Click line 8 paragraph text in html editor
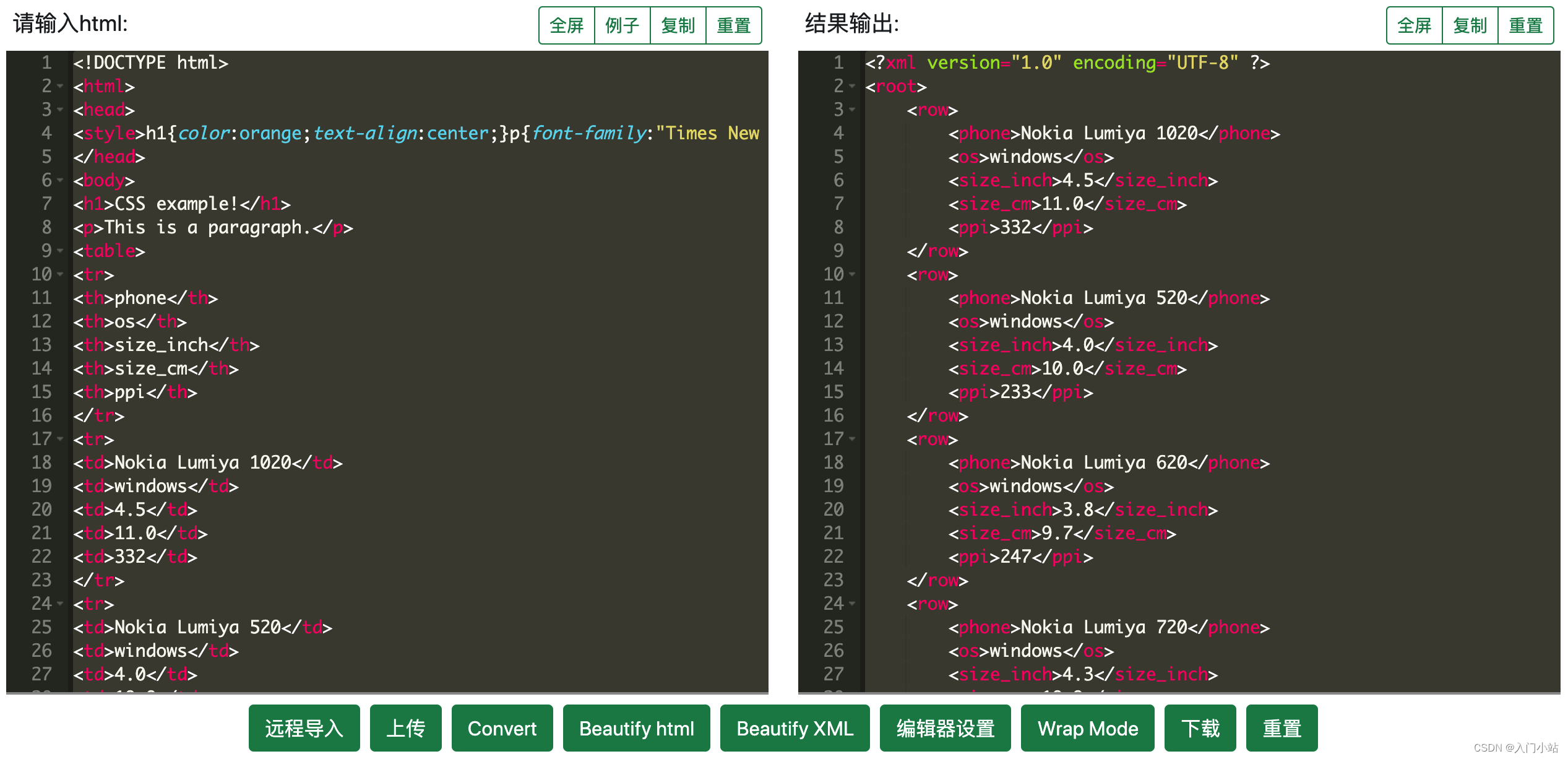 [207, 228]
